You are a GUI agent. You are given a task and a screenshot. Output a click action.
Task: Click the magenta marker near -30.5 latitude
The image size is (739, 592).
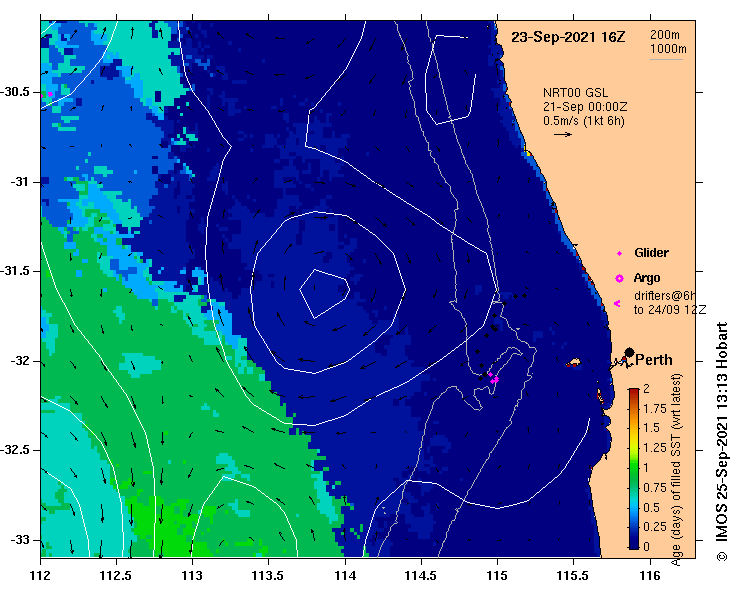(x=49, y=94)
